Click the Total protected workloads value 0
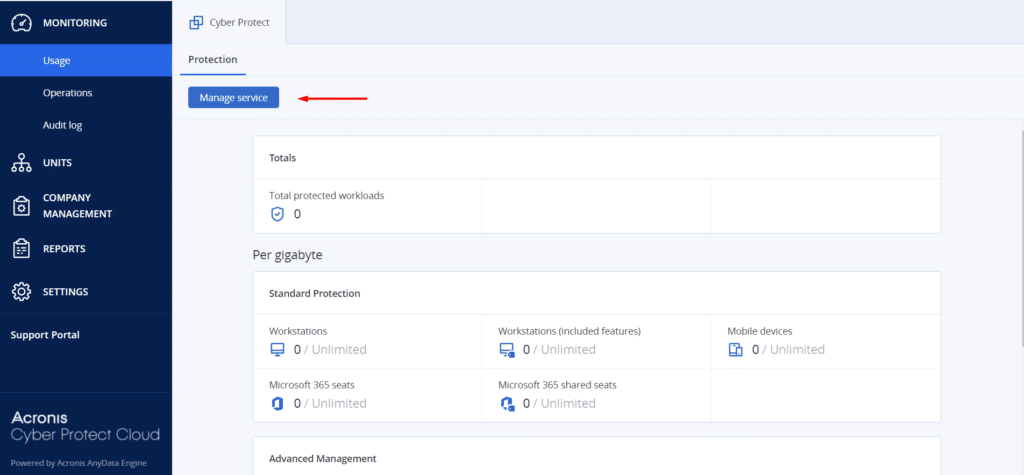Viewport: 1024px width, 475px height. [297, 214]
